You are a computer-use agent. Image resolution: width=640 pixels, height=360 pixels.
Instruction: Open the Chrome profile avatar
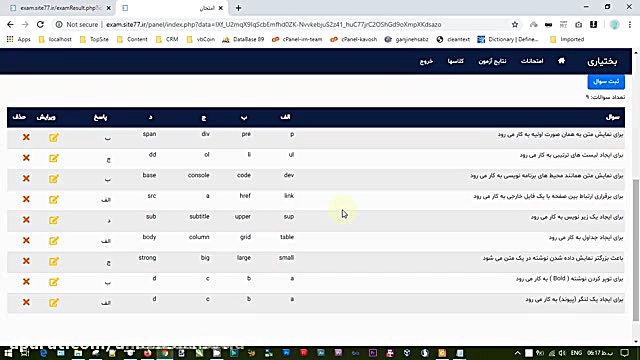coord(614,24)
